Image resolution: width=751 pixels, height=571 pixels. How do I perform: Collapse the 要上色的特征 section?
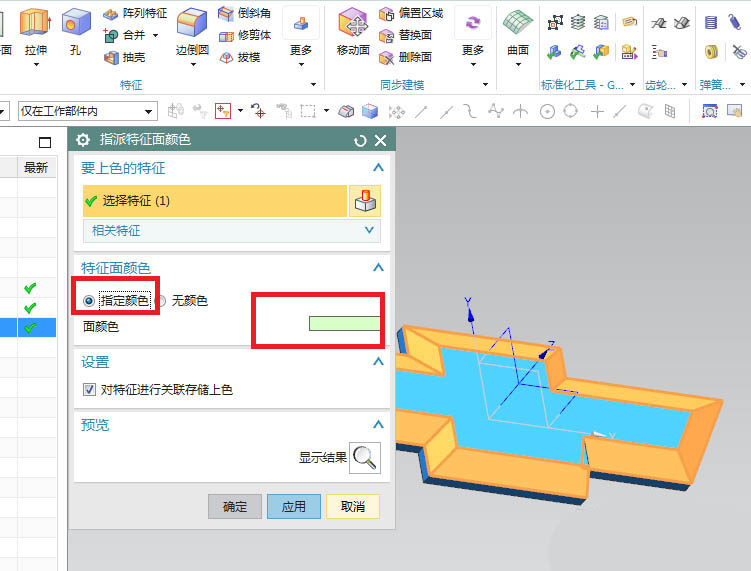[378, 168]
